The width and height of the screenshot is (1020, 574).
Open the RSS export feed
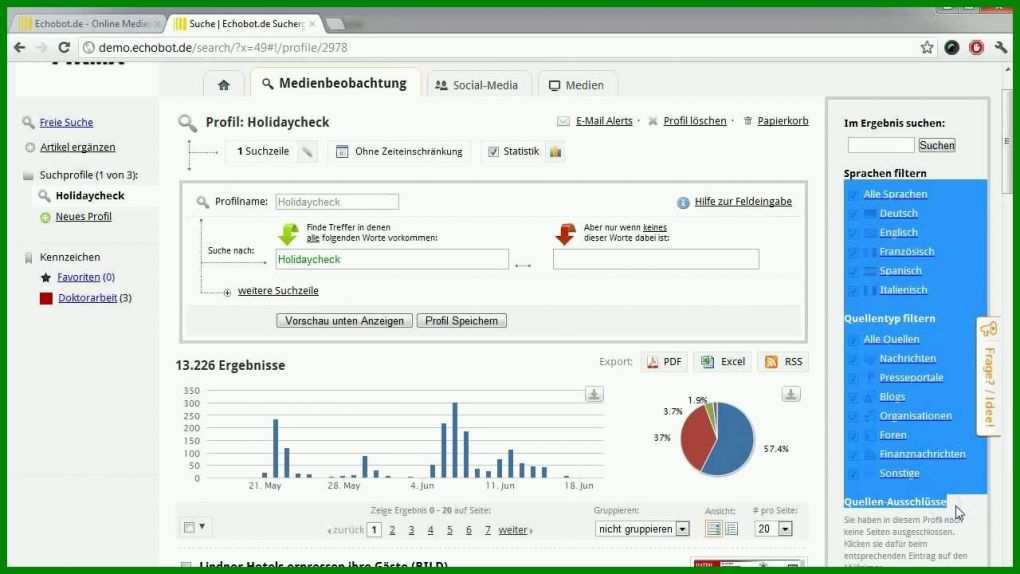[784, 362]
